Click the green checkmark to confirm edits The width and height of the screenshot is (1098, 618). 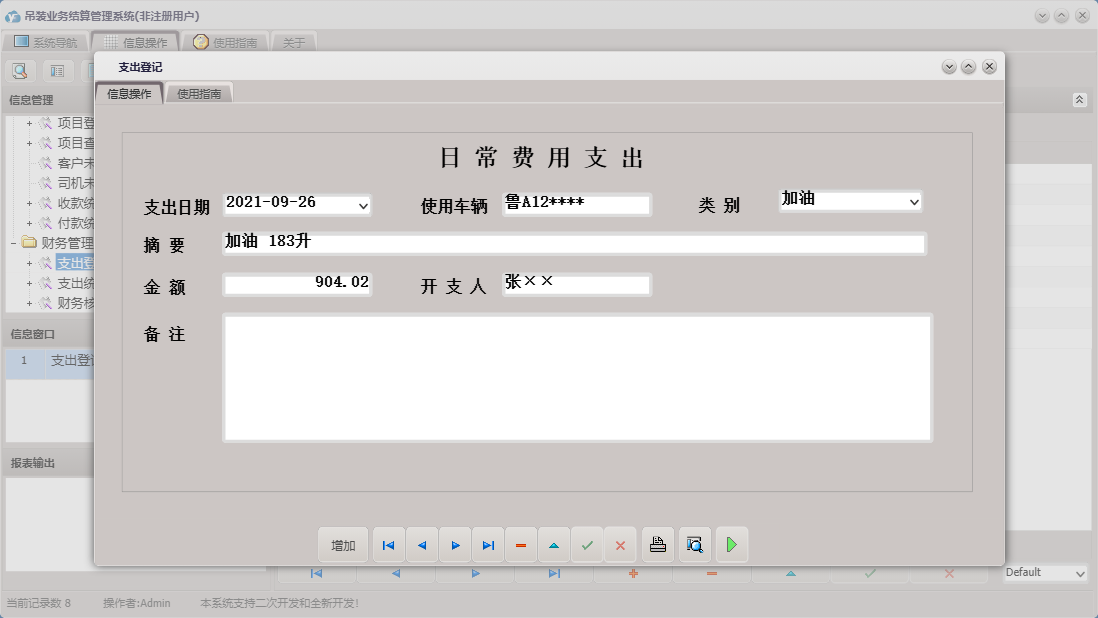tap(587, 544)
